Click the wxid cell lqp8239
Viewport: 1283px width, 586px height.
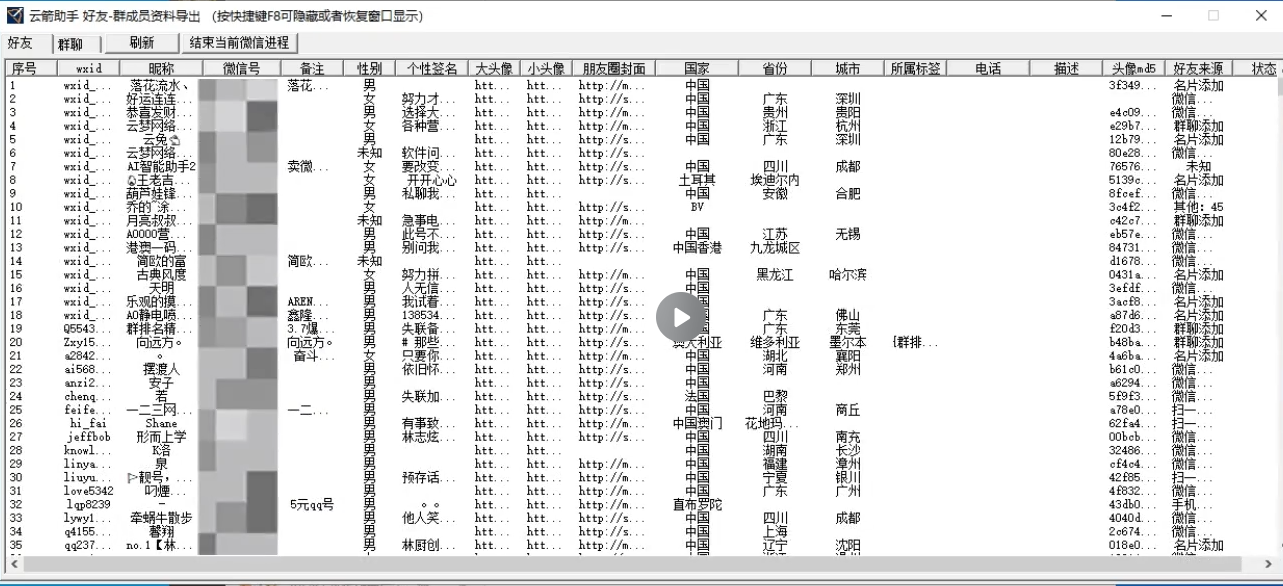(x=88, y=504)
